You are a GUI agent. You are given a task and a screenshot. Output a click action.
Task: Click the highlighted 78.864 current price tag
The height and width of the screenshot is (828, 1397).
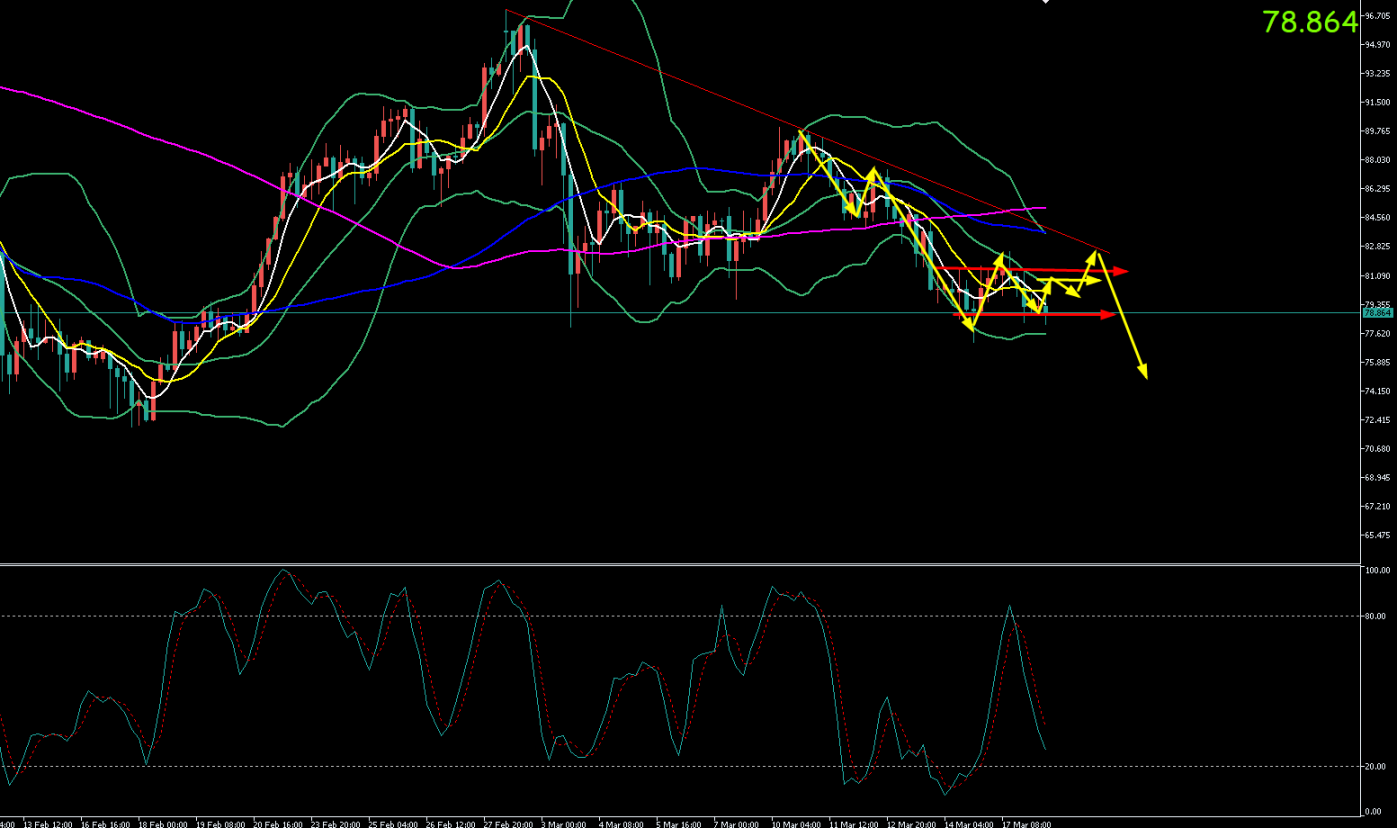click(1375, 313)
